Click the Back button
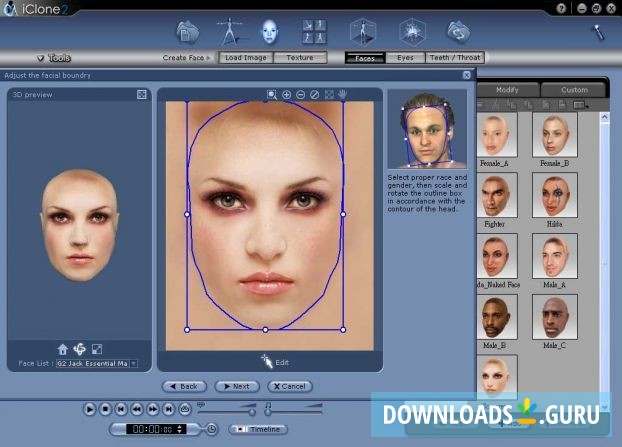 tap(184, 386)
